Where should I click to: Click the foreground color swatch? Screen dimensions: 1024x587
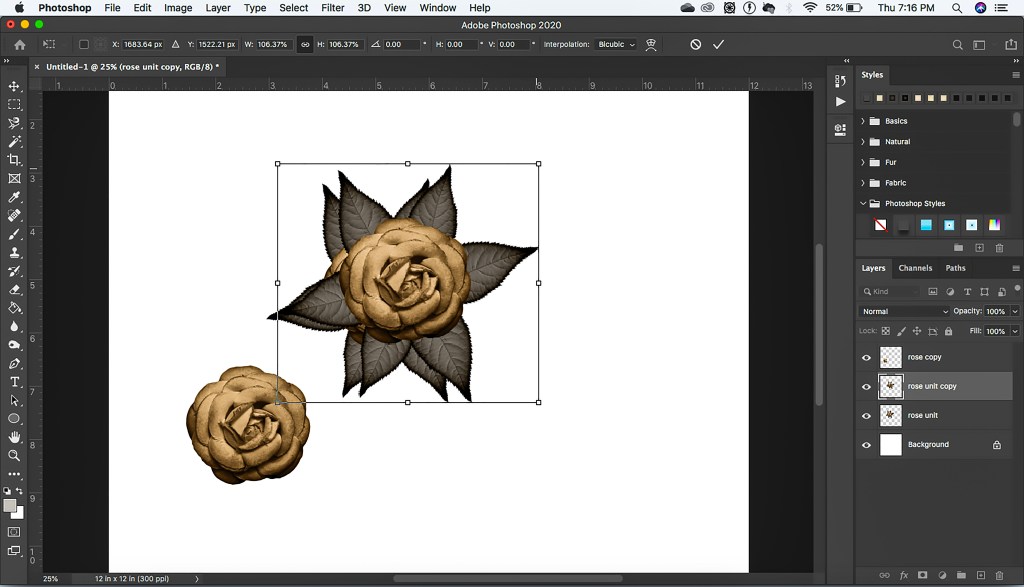pyautogui.click(x=10, y=505)
